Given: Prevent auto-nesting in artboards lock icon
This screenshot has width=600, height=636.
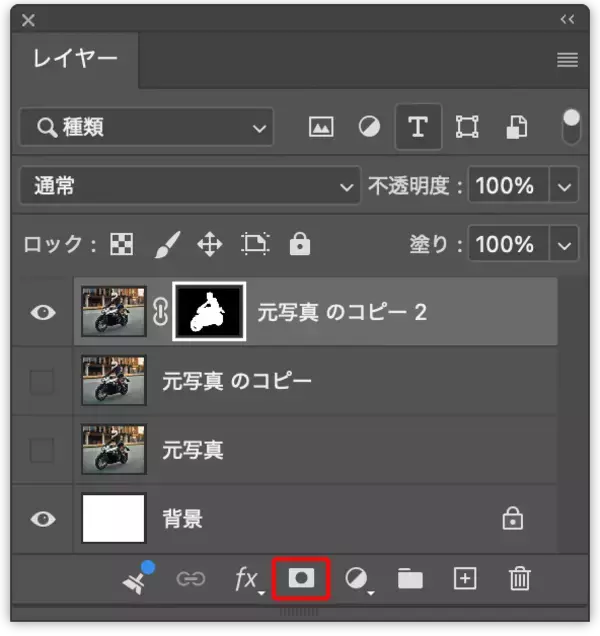Looking at the screenshot, I should (x=255, y=244).
